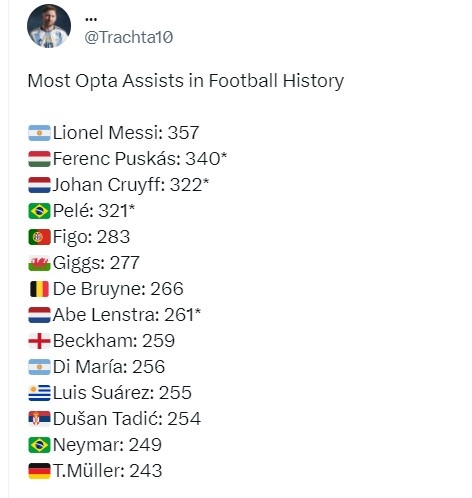
Task: Click the Netherlands flag beside Johan Cruyff
Action: pyautogui.click(x=39, y=185)
